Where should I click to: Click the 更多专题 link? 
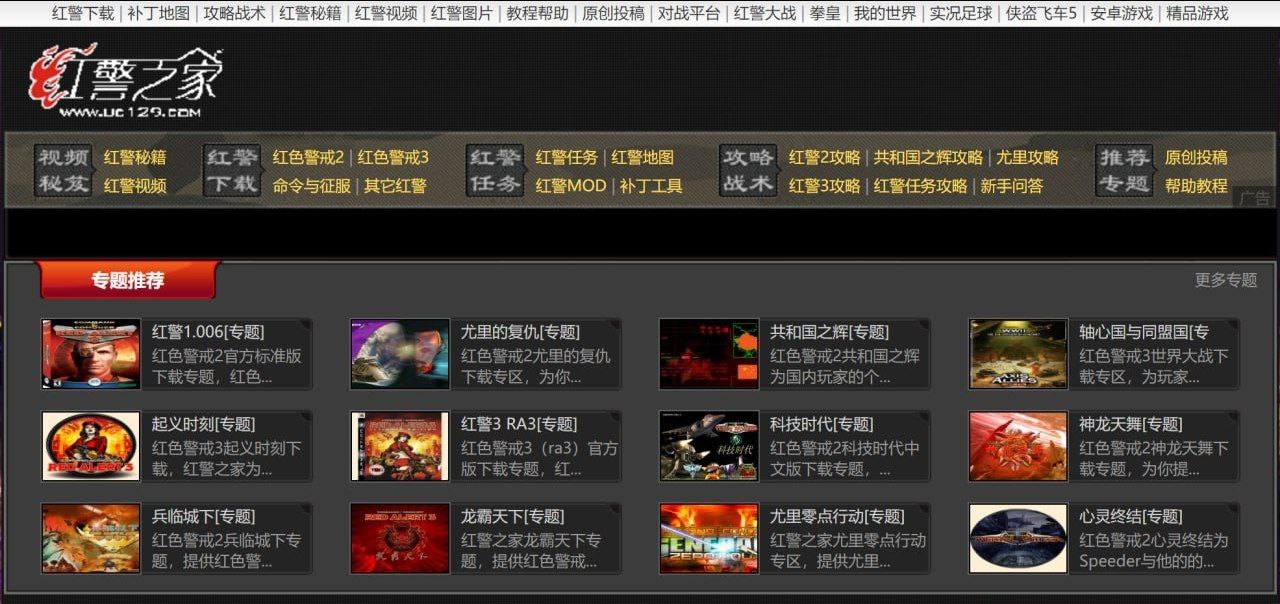(1226, 280)
